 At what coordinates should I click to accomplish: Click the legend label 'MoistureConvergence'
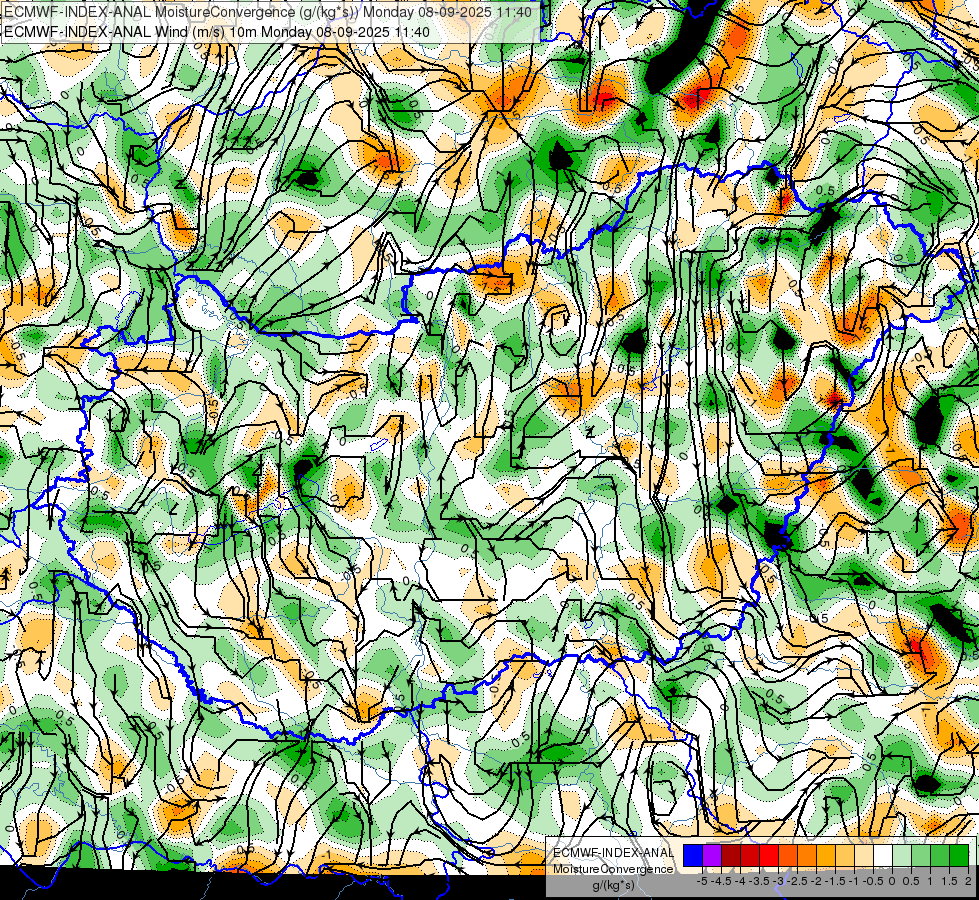pyautogui.click(x=613, y=869)
